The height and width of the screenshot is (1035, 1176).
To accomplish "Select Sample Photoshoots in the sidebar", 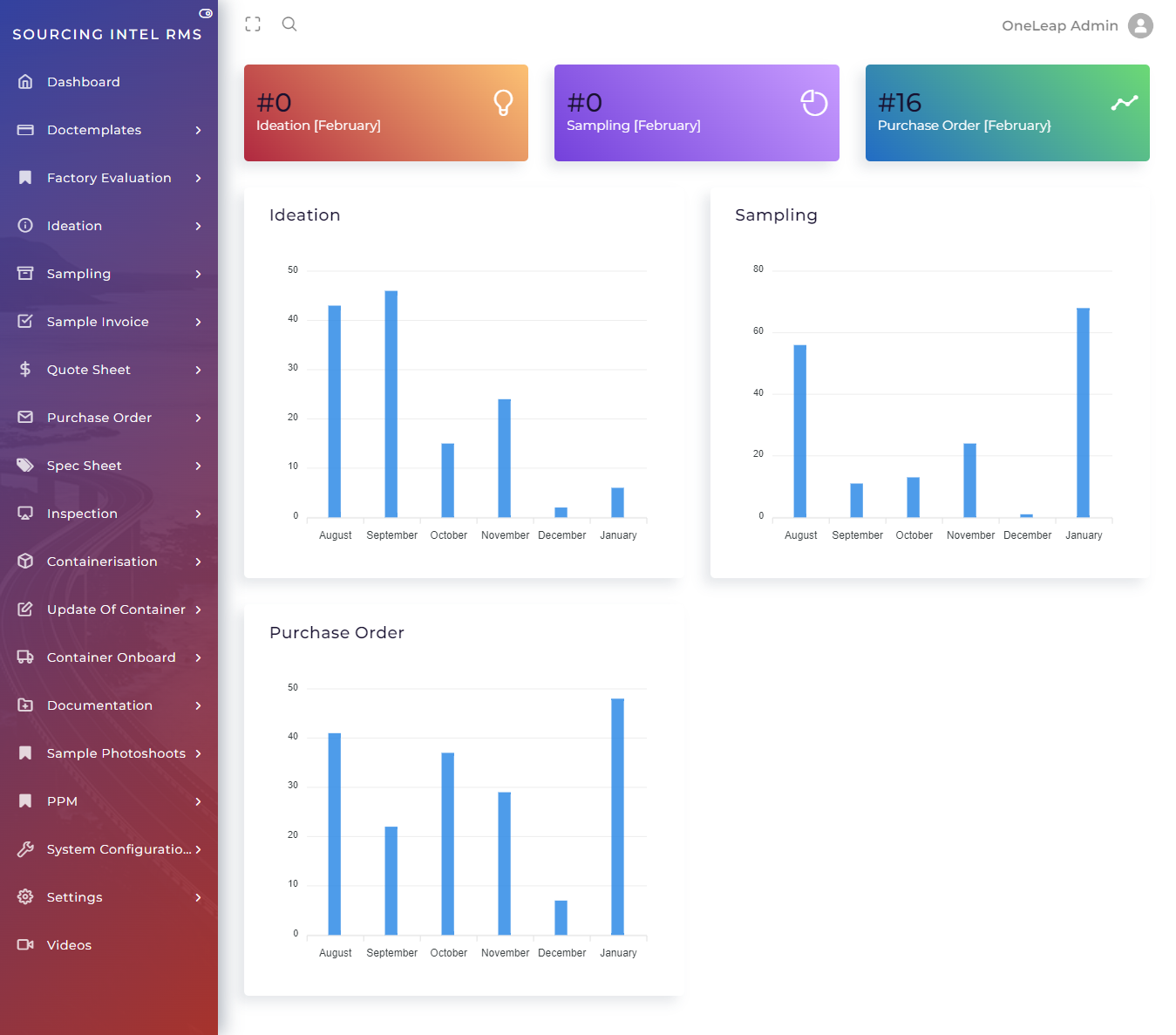I will 116,753.
